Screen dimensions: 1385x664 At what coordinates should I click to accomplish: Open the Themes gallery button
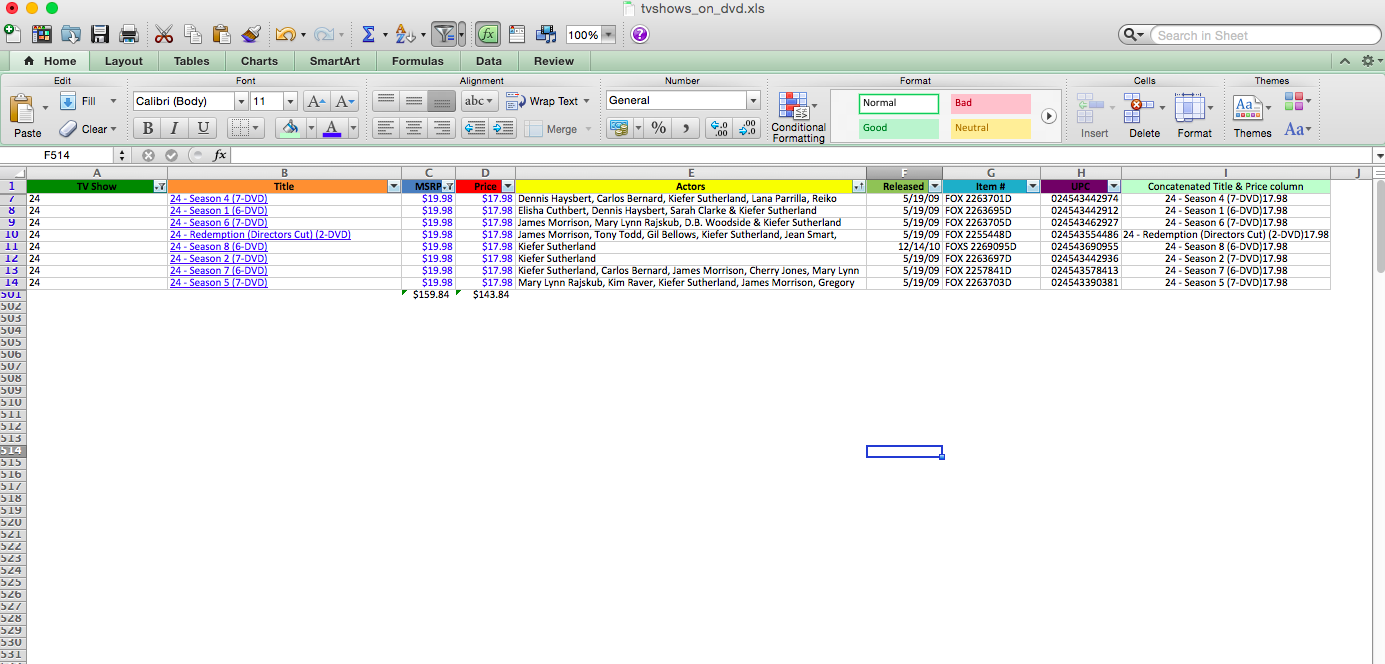(x=1252, y=116)
